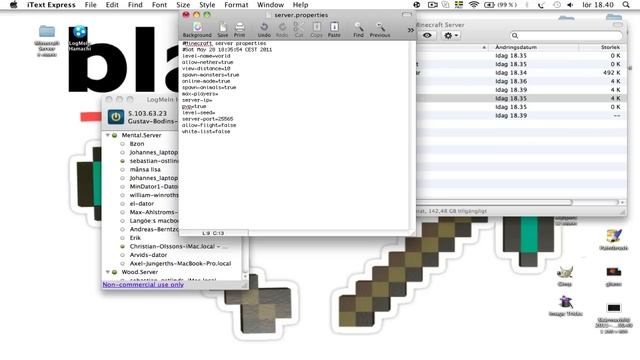Image resolution: width=640 pixels, height=360 pixels.
Task: Click the Wi-Fi status icon
Action: [473, 5]
